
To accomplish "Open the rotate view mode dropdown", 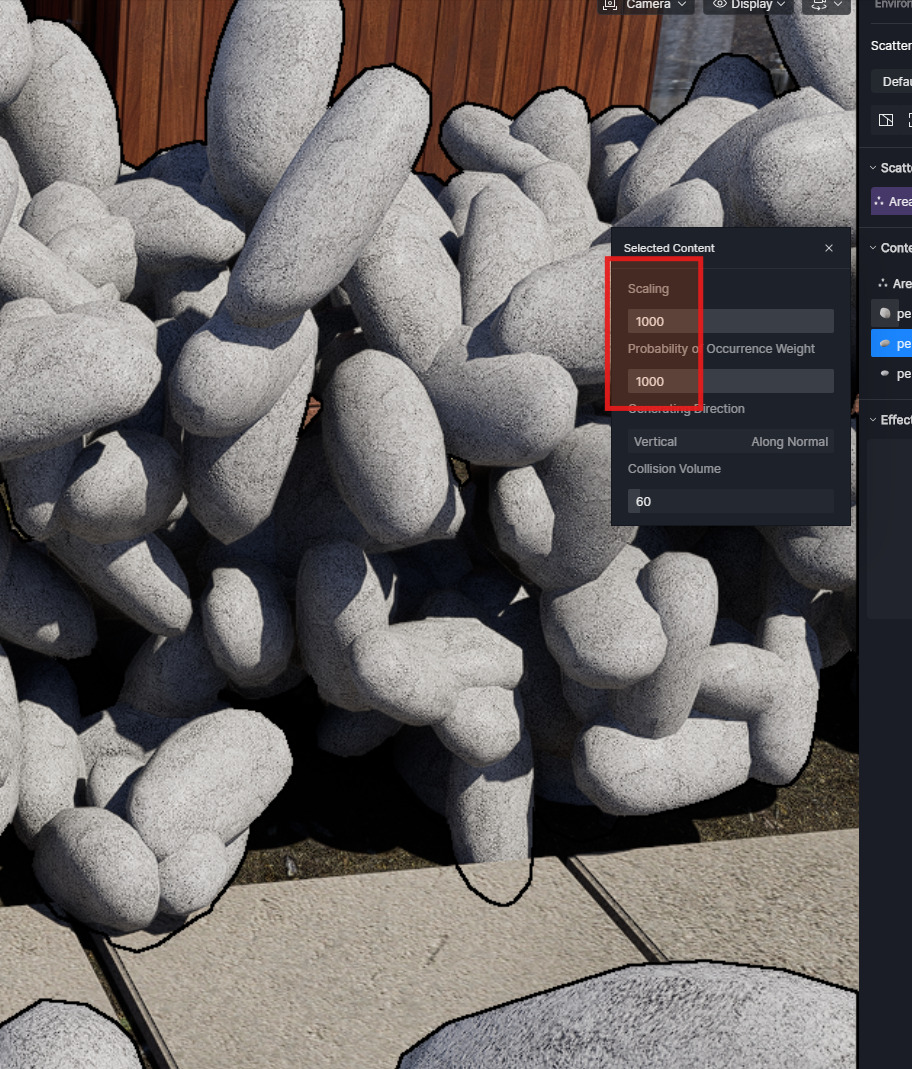I will tap(826, 5).
